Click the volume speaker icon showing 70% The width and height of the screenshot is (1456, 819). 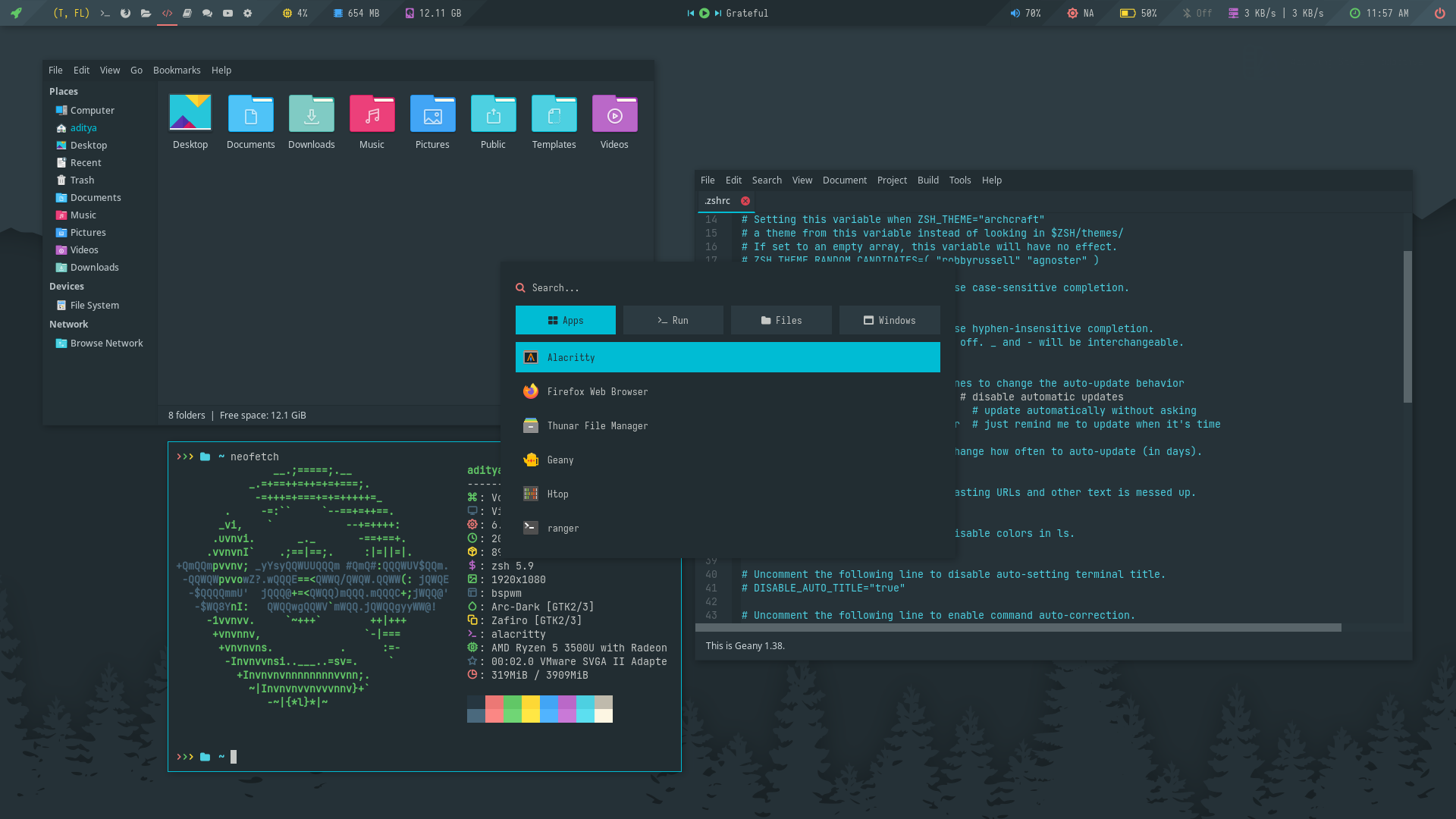coord(1015,13)
